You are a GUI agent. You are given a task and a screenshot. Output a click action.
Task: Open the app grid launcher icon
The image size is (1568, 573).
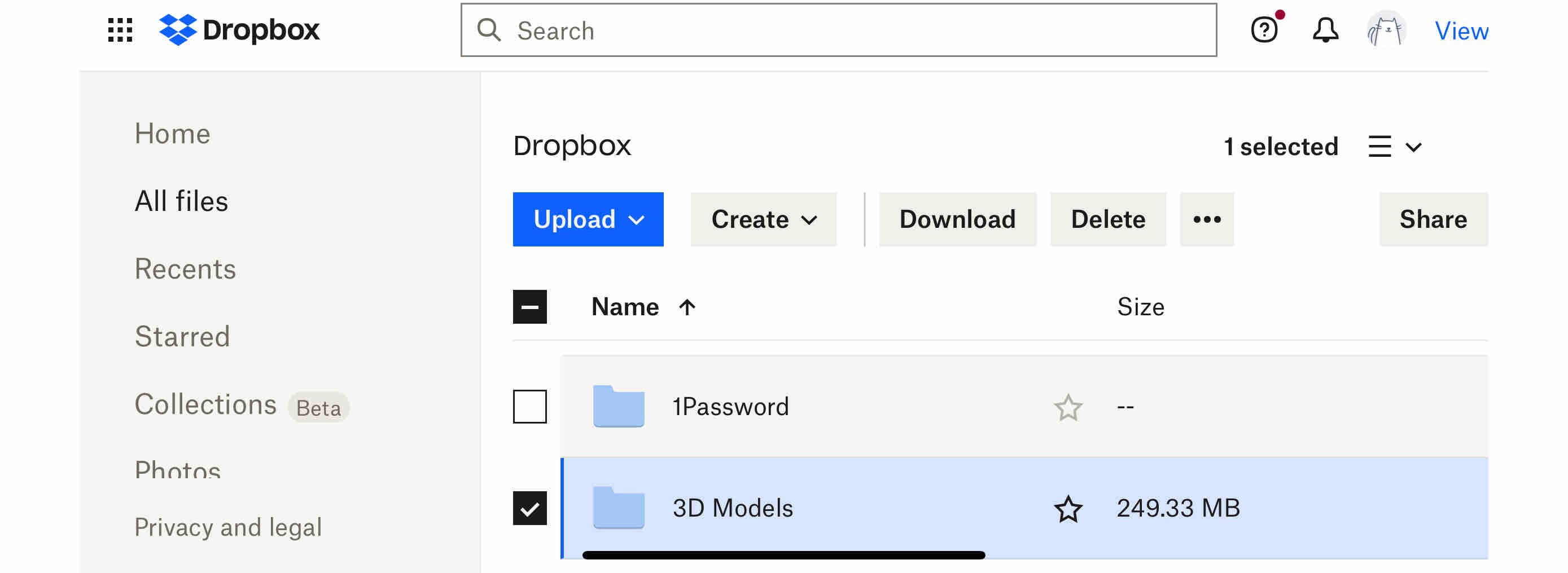point(120,30)
